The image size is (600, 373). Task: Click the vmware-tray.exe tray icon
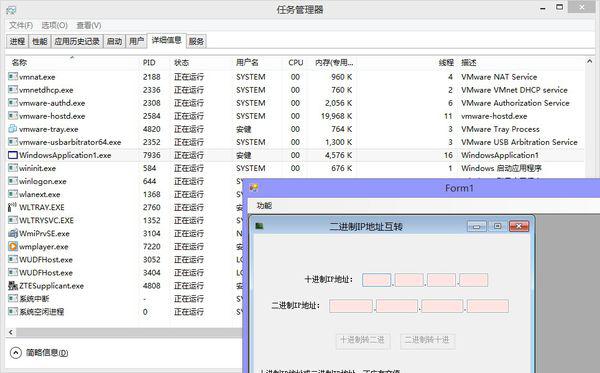[13, 129]
